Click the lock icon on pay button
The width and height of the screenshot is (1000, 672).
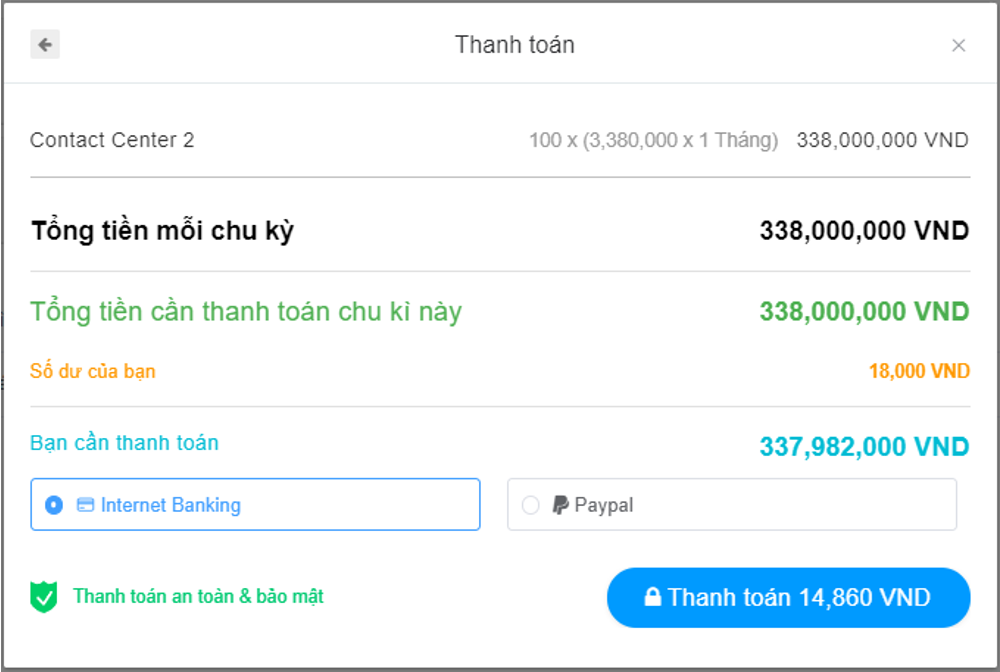click(653, 598)
